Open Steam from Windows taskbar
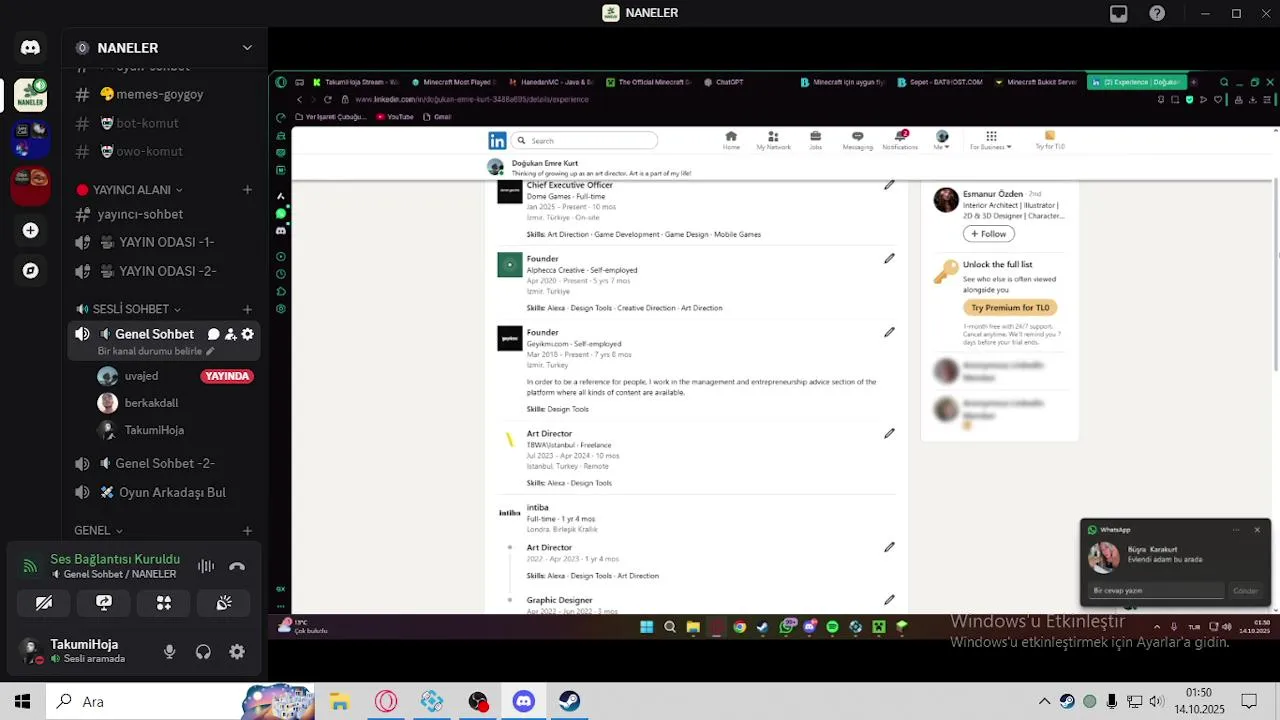This screenshot has width=1280, height=720. [569, 701]
